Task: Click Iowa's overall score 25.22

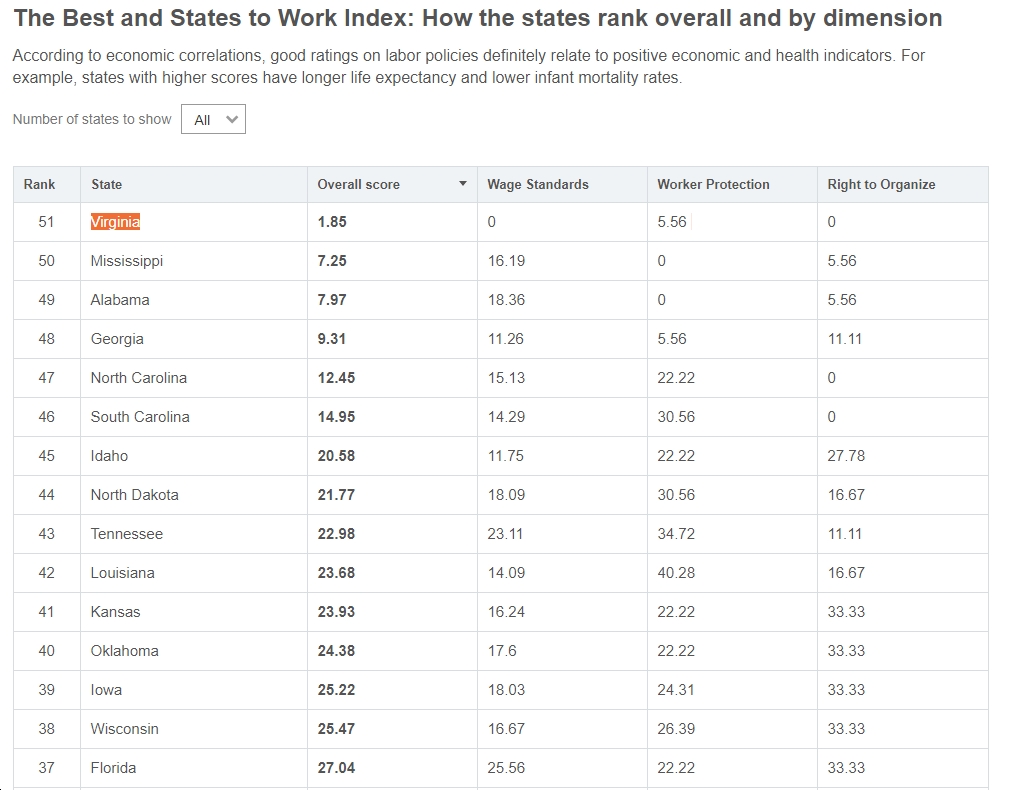Action: click(x=336, y=690)
